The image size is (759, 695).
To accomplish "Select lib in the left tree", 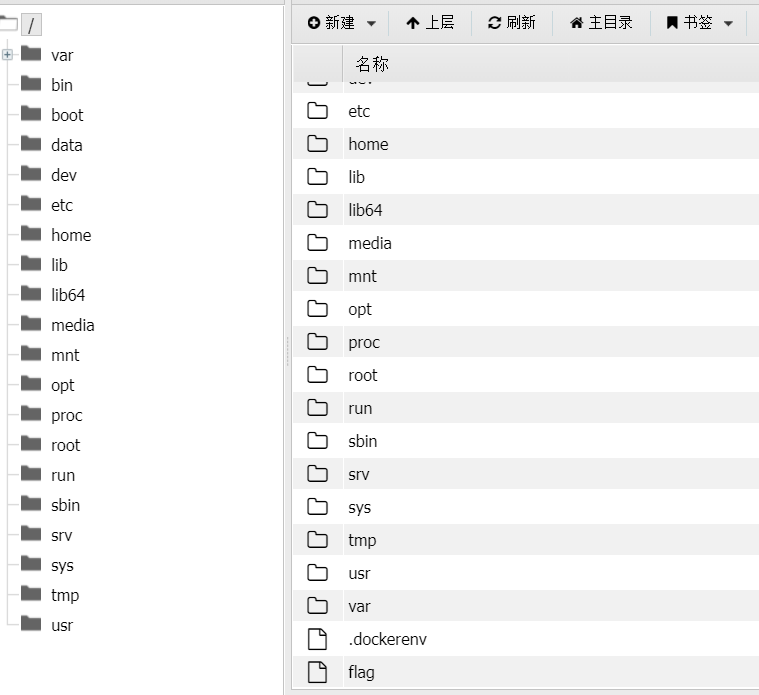I will (x=59, y=265).
